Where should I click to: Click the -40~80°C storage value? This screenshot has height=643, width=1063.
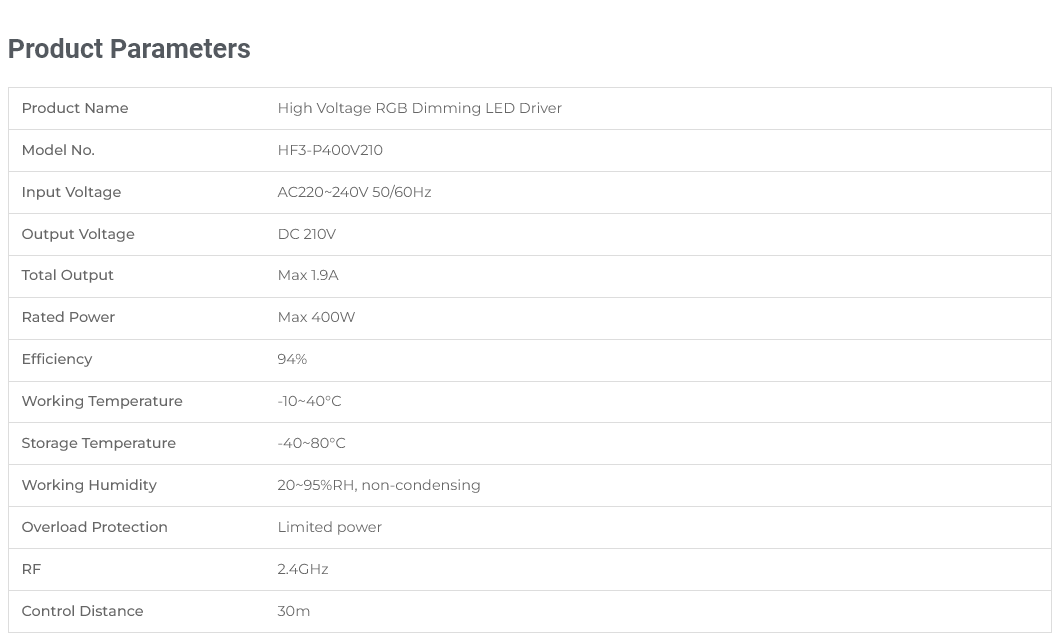click(x=311, y=443)
